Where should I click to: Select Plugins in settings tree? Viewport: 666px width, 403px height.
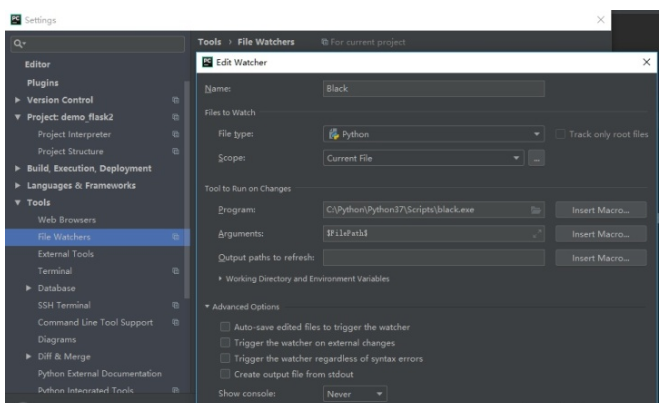click(x=42, y=83)
